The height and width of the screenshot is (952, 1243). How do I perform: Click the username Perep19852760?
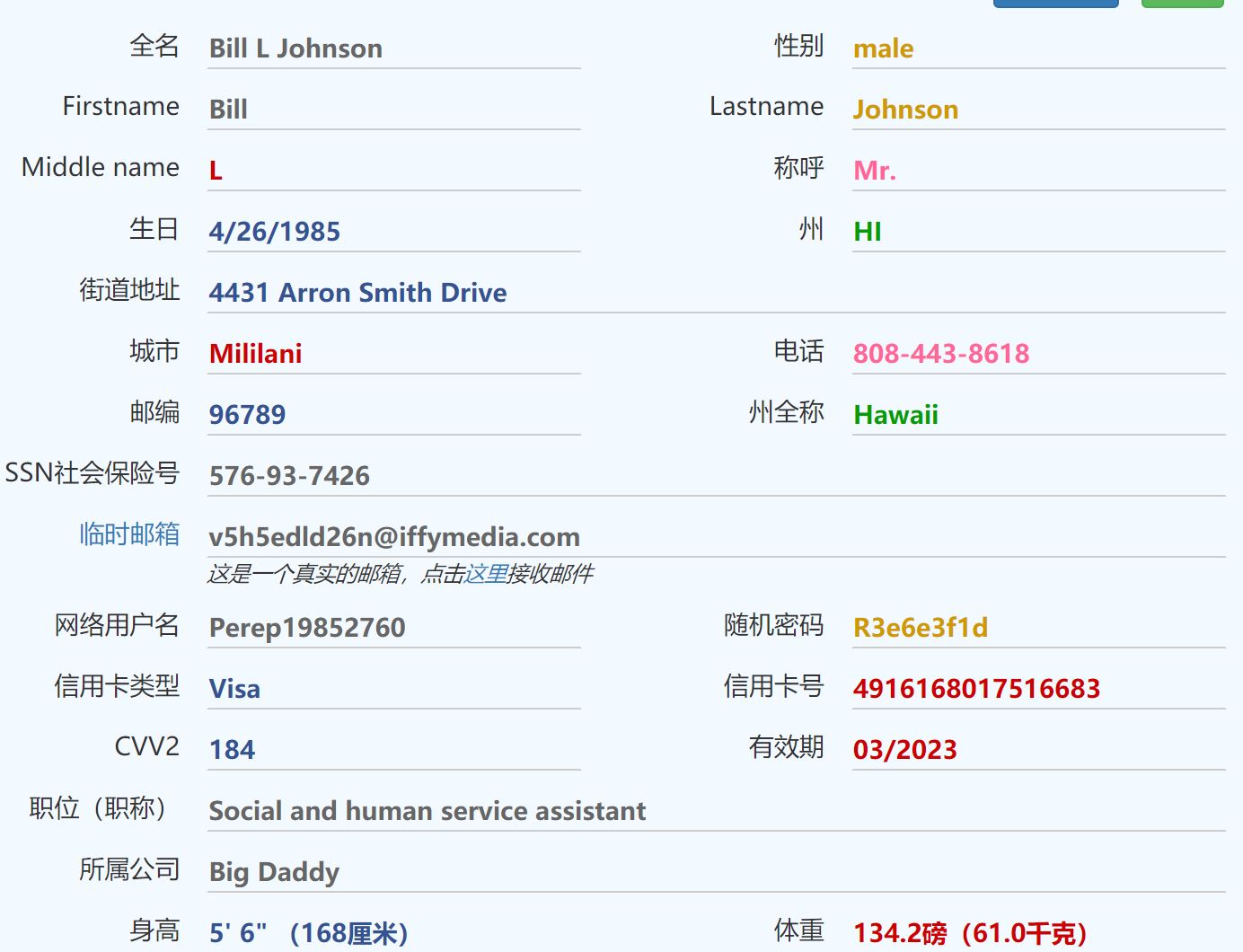click(307, 628)
